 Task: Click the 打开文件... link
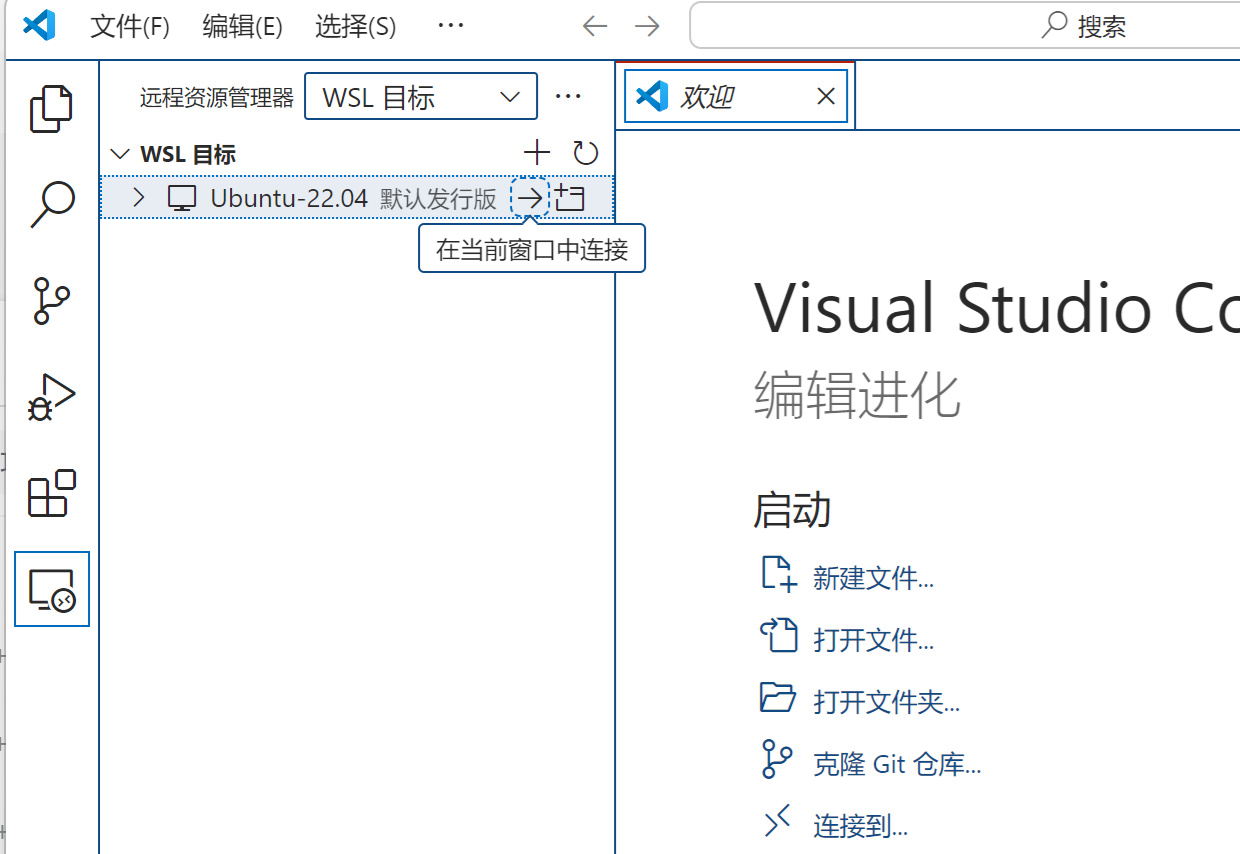click(x=874, y=639)
